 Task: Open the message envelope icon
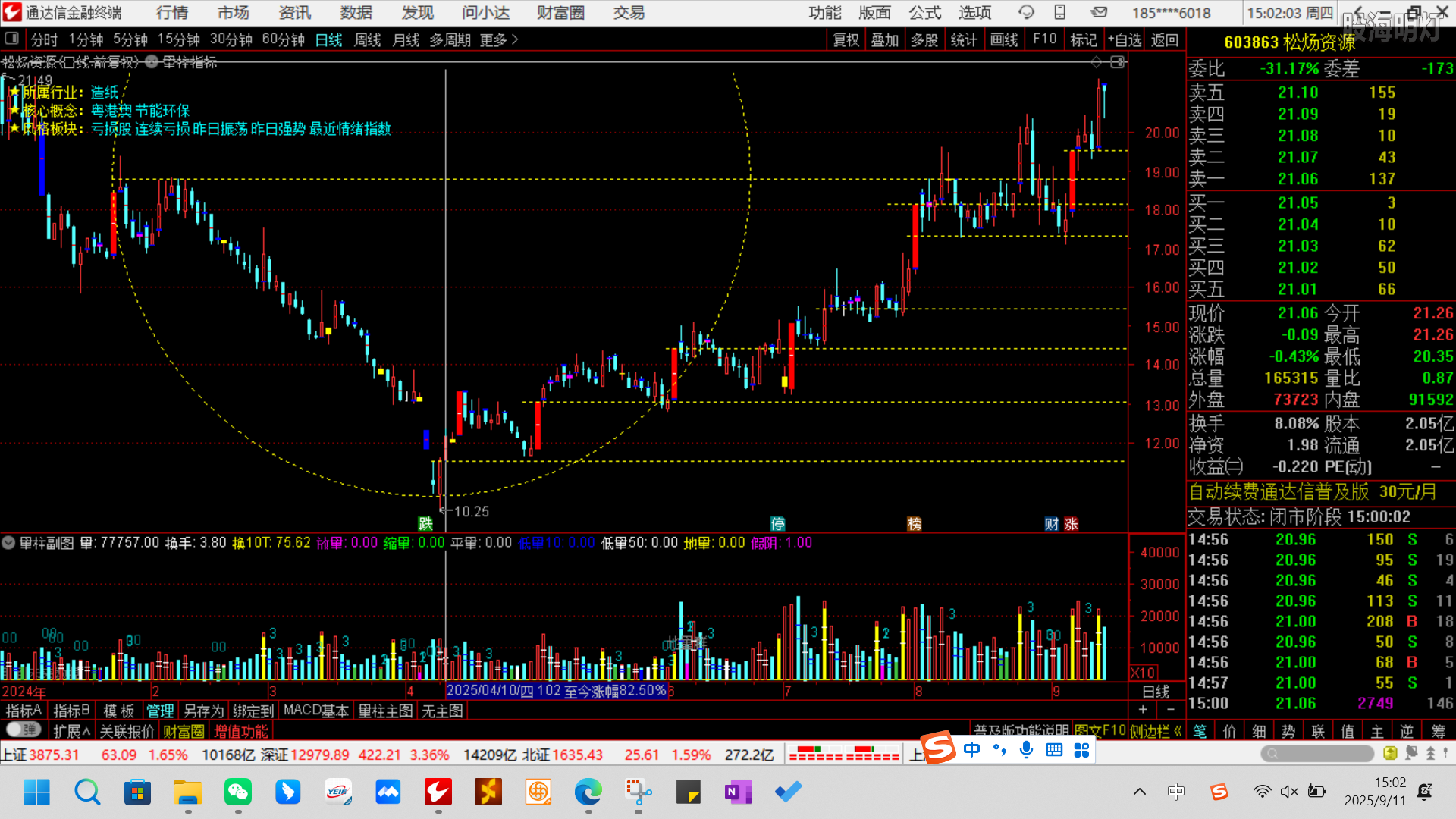coord(1099,12)
